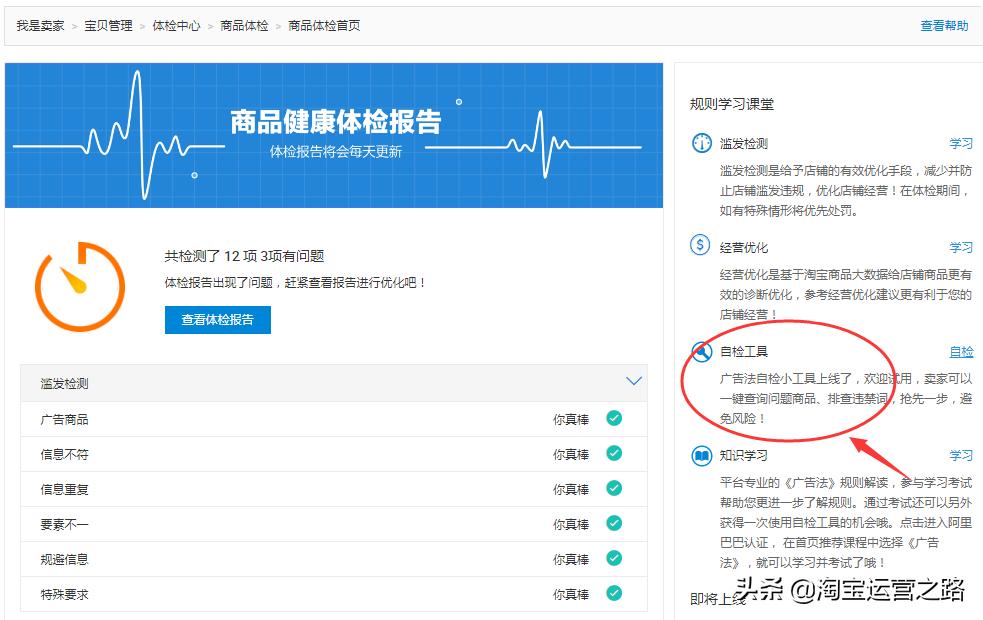This screenshot has height=620, width=983.
Task: Click the 查看体检报告 blue button
Action: (218, 320)
